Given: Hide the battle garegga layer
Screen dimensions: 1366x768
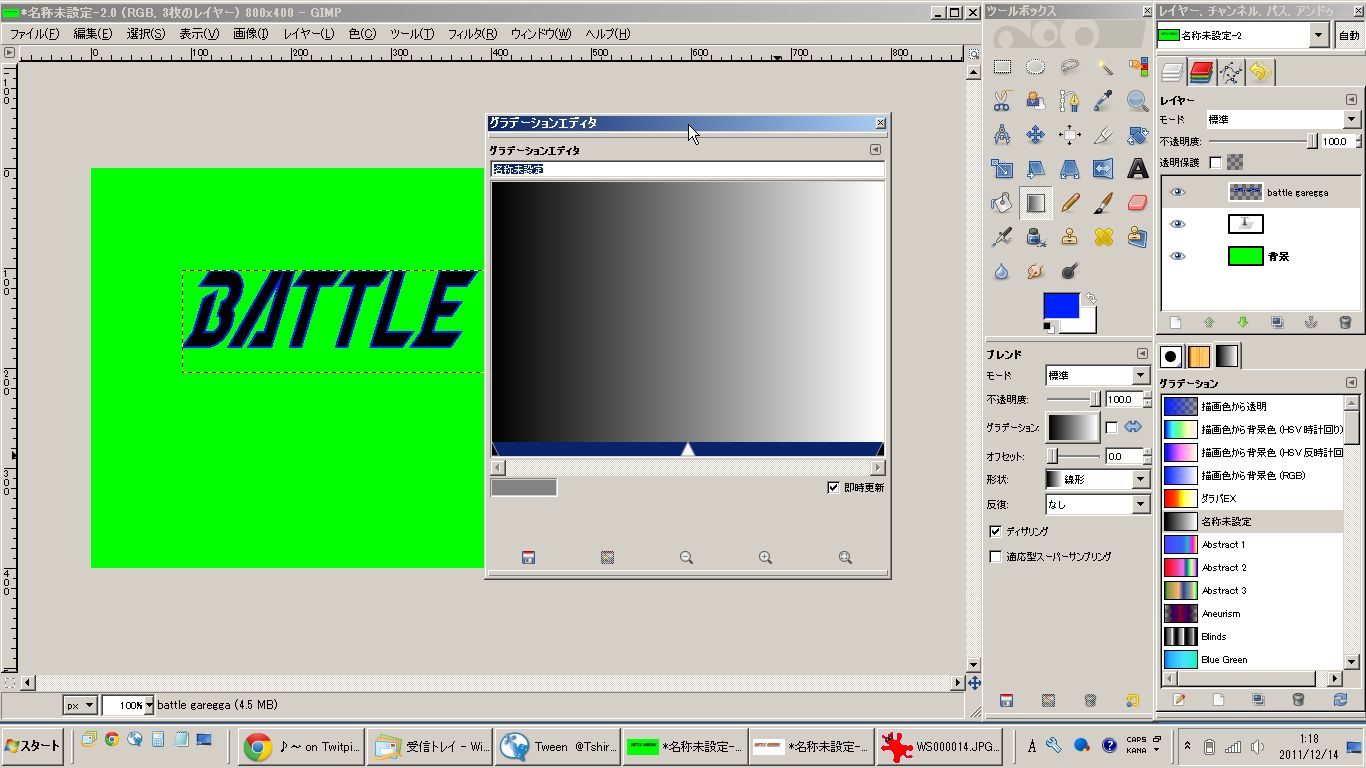Looking at the screenshot, I should 1178,192.
